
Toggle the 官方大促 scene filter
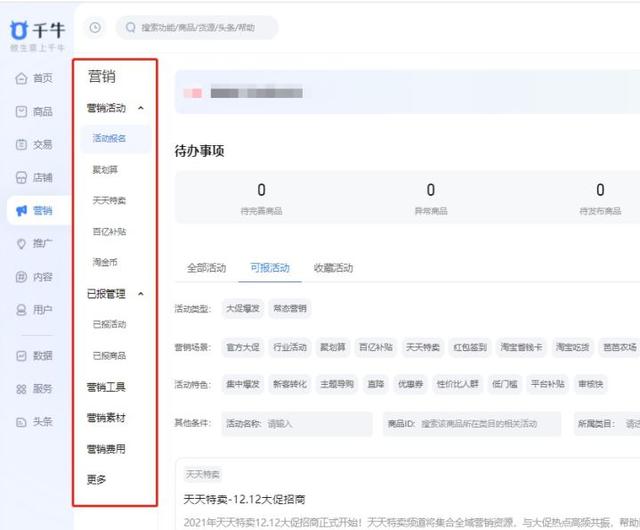[243, 347]
